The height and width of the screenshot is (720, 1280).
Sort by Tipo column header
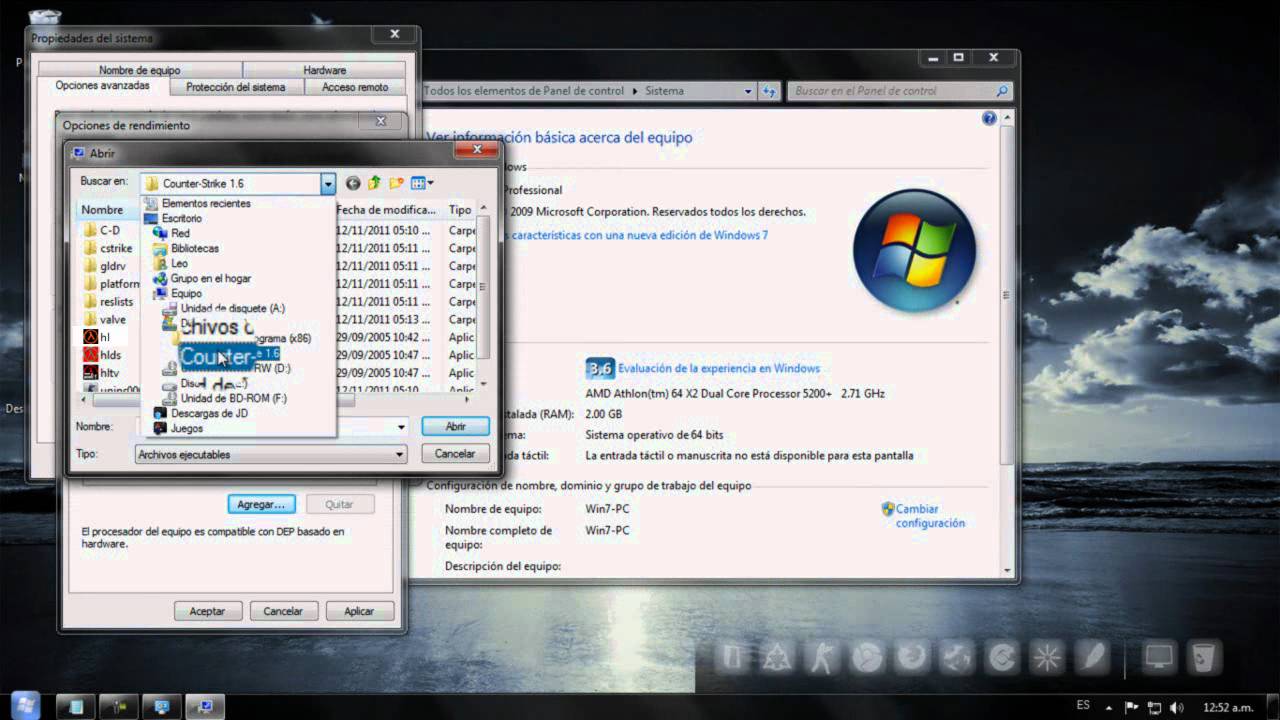460,210
